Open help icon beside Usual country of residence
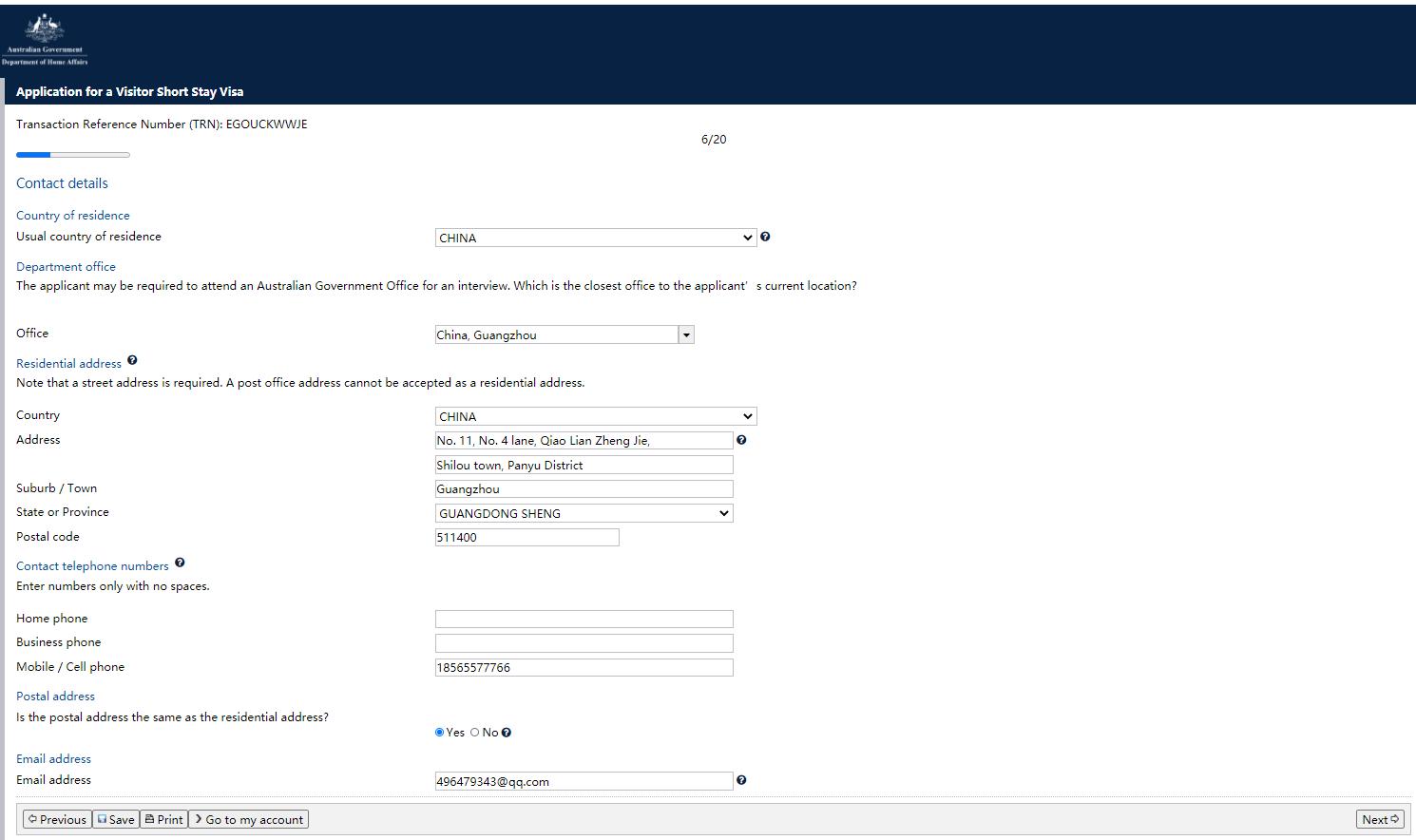The image size is (1416, 840). point(765,237)
